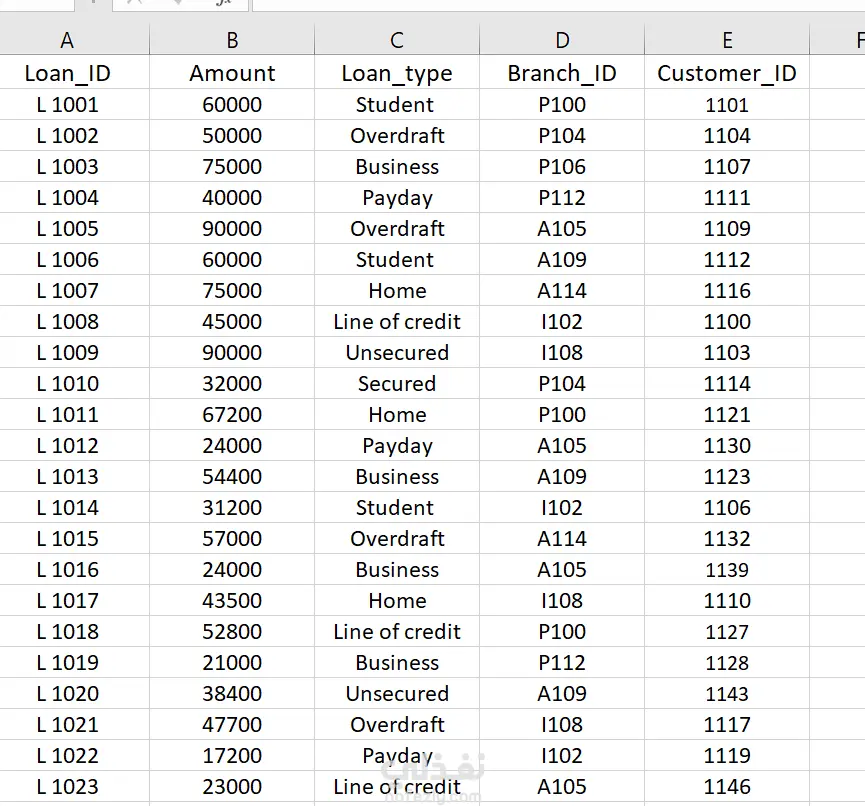This screenshot has width=865, height=806.
Task: Select the cell with Customer_ID 1100
Action: click(727, 321)
